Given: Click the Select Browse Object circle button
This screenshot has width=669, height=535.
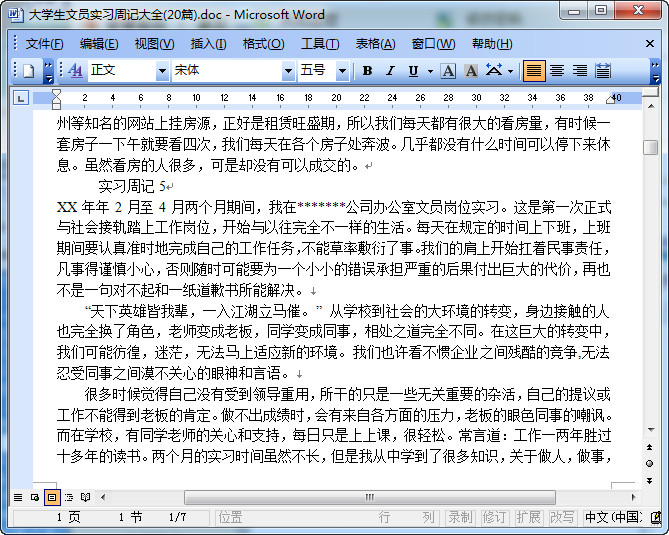Looking at the screenshot, I should pos(650,464).
